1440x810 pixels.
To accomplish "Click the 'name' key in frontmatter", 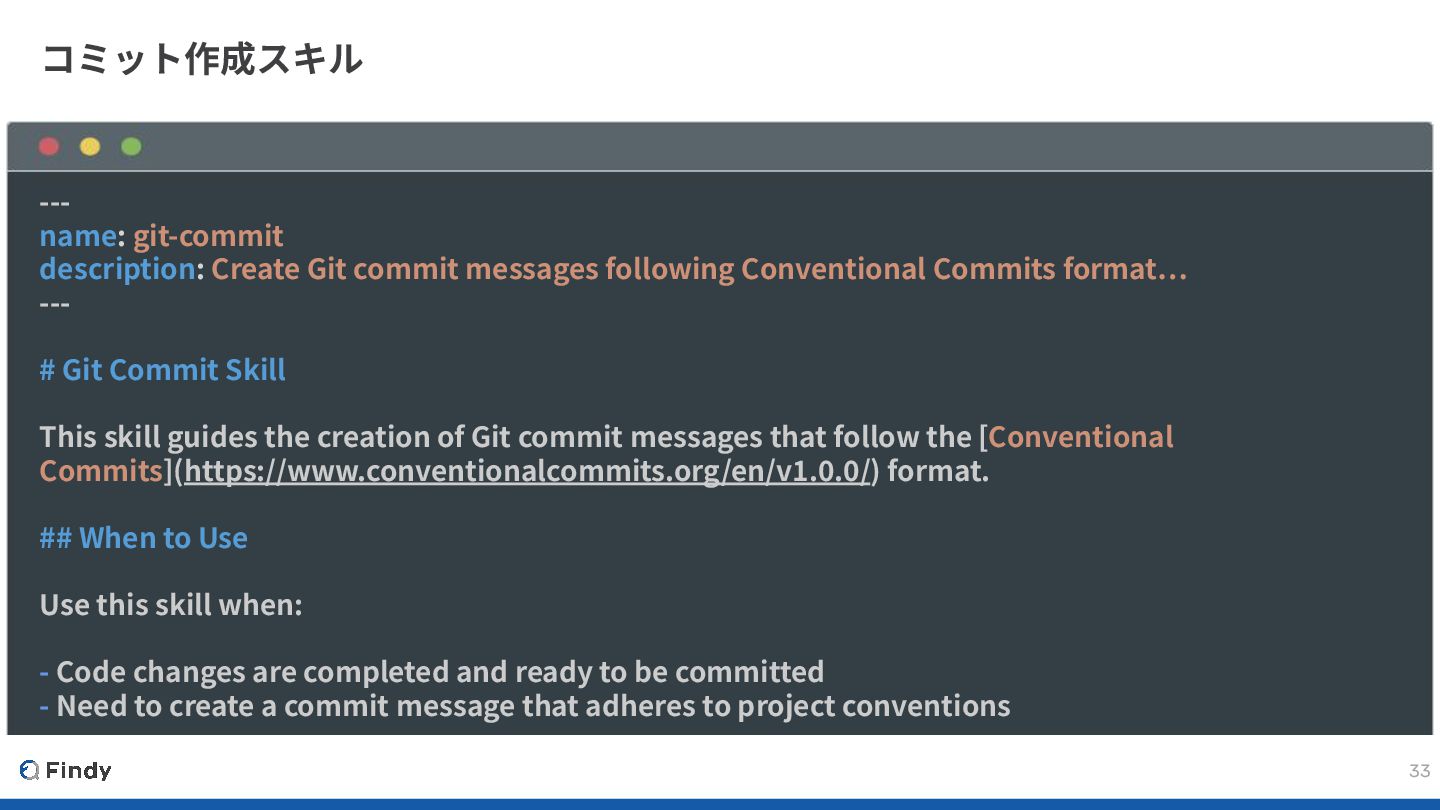I will pyautogui.click(x=78, y=236).
